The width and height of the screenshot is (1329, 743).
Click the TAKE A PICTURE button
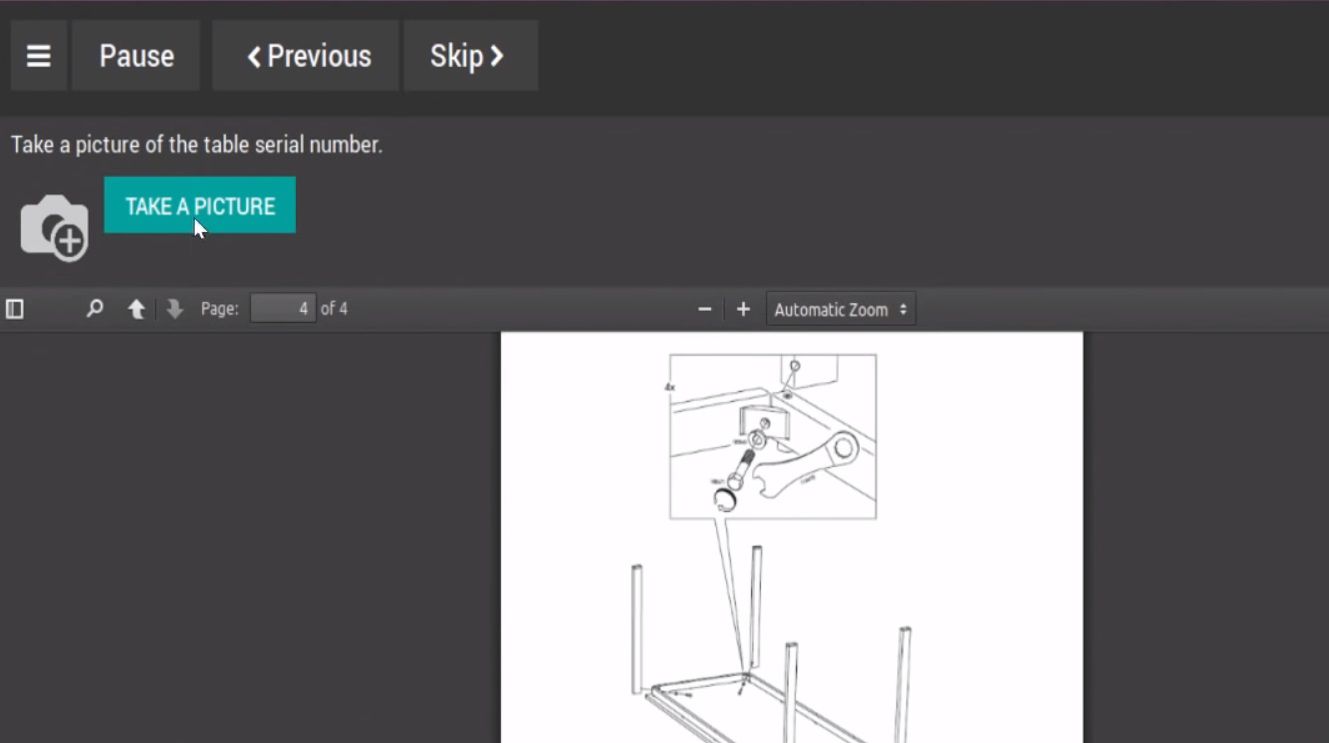200,205
